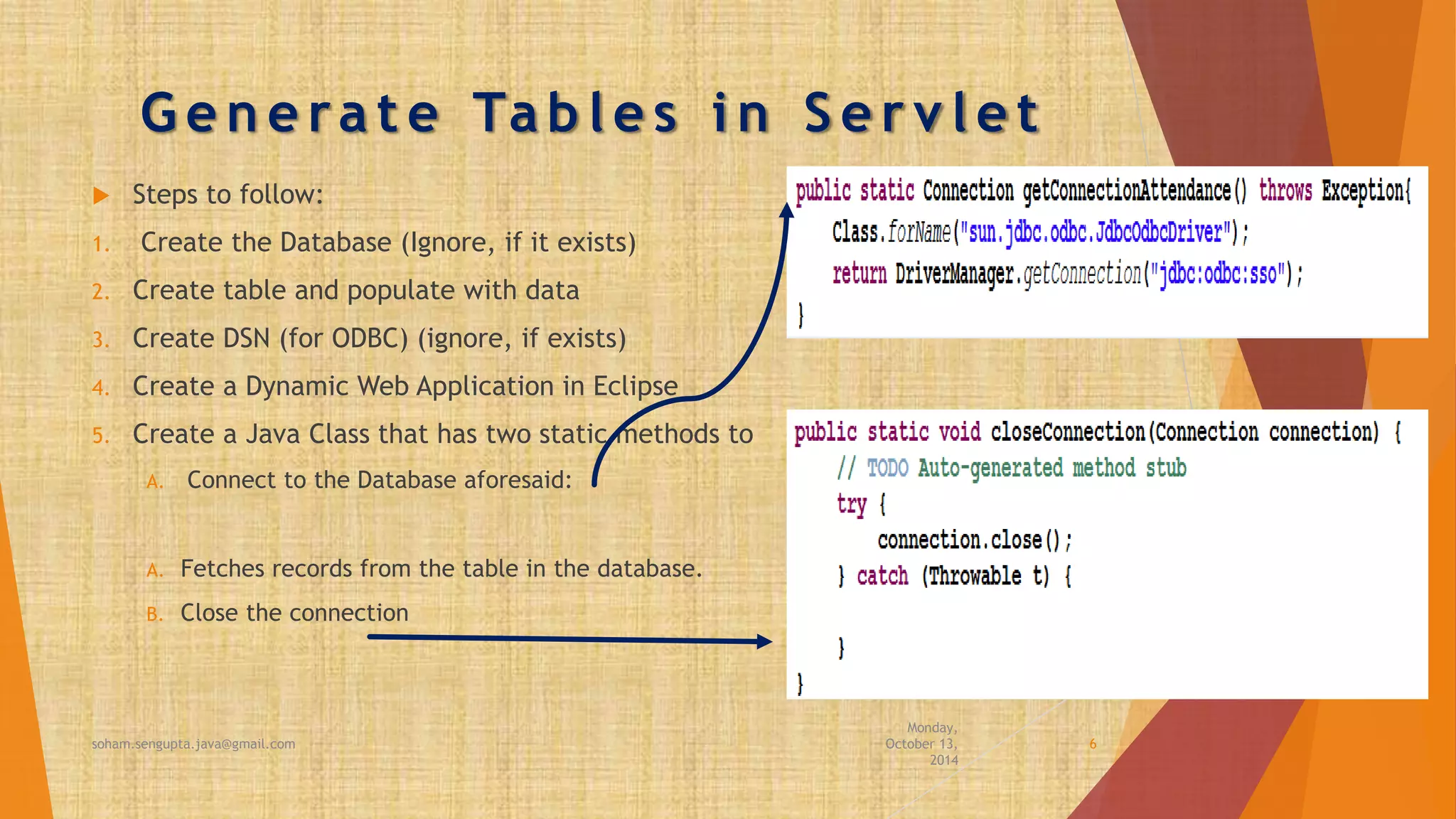Click 'Create a Java Class that has two static methods' line
Screen dimensions: 1456x819
coord(442,434)
